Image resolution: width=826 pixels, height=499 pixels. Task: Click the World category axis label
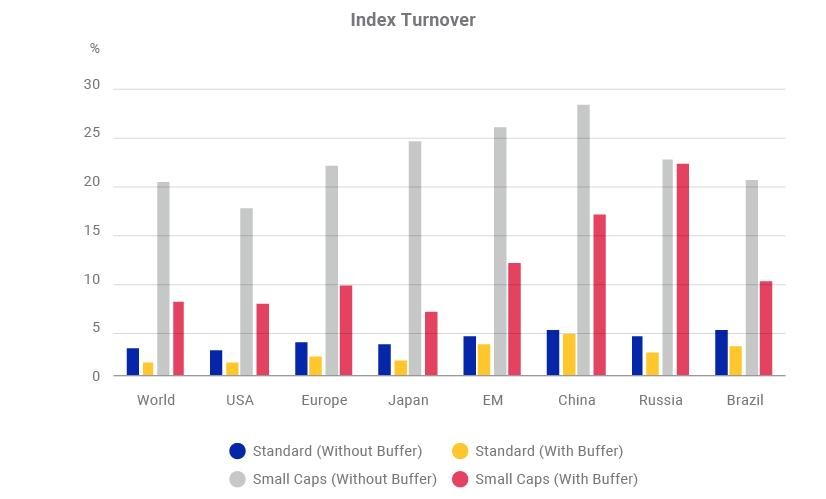(x=156, y=400)
